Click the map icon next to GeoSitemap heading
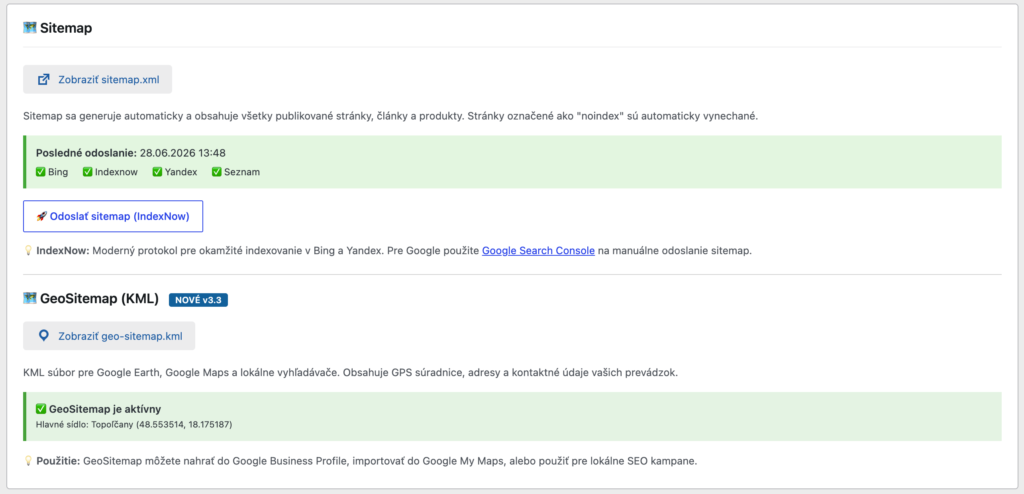1024x494 pixels. [29, 299]
